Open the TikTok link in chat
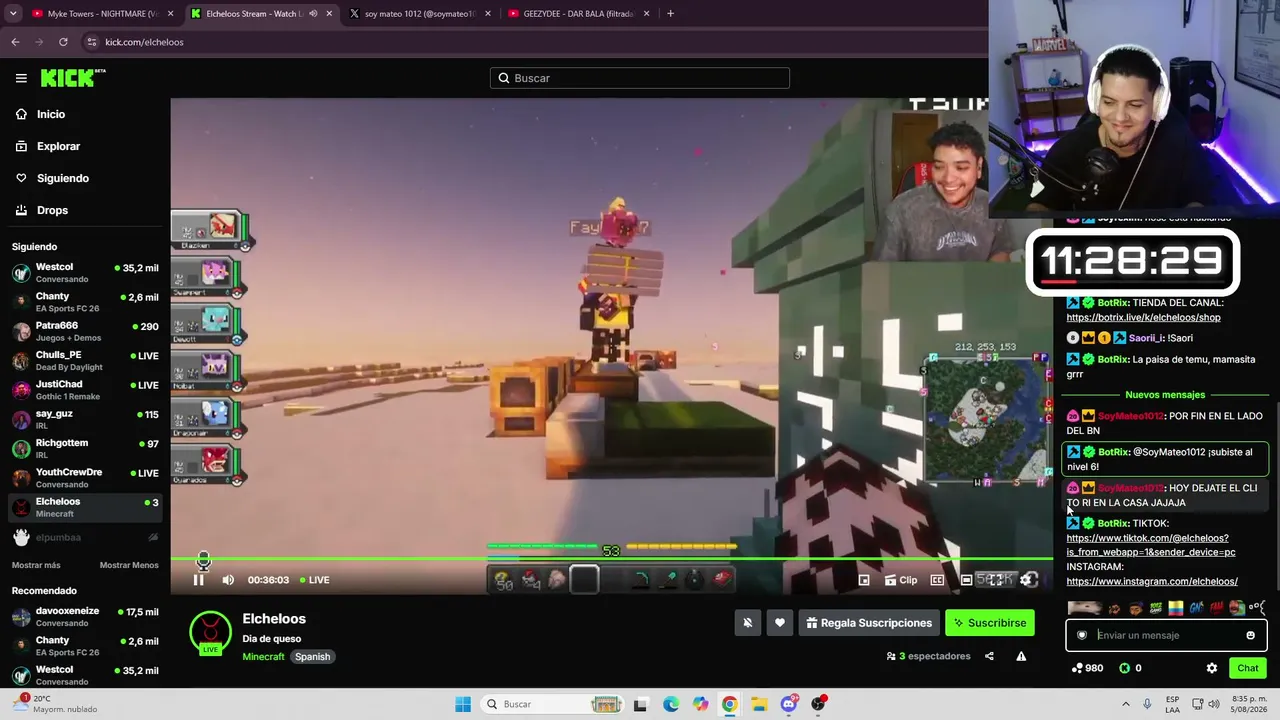1280x720 pixels. pyautogui.click(x=1150, y=545)
